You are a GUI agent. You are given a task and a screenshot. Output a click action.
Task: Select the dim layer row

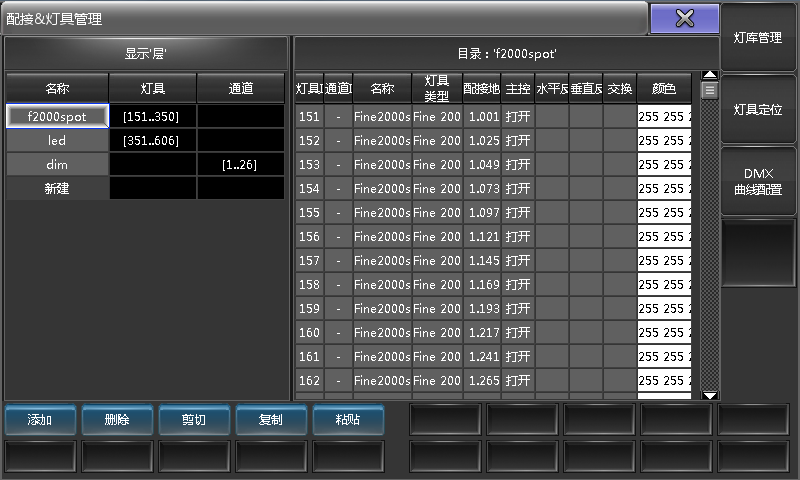(57, 164)
